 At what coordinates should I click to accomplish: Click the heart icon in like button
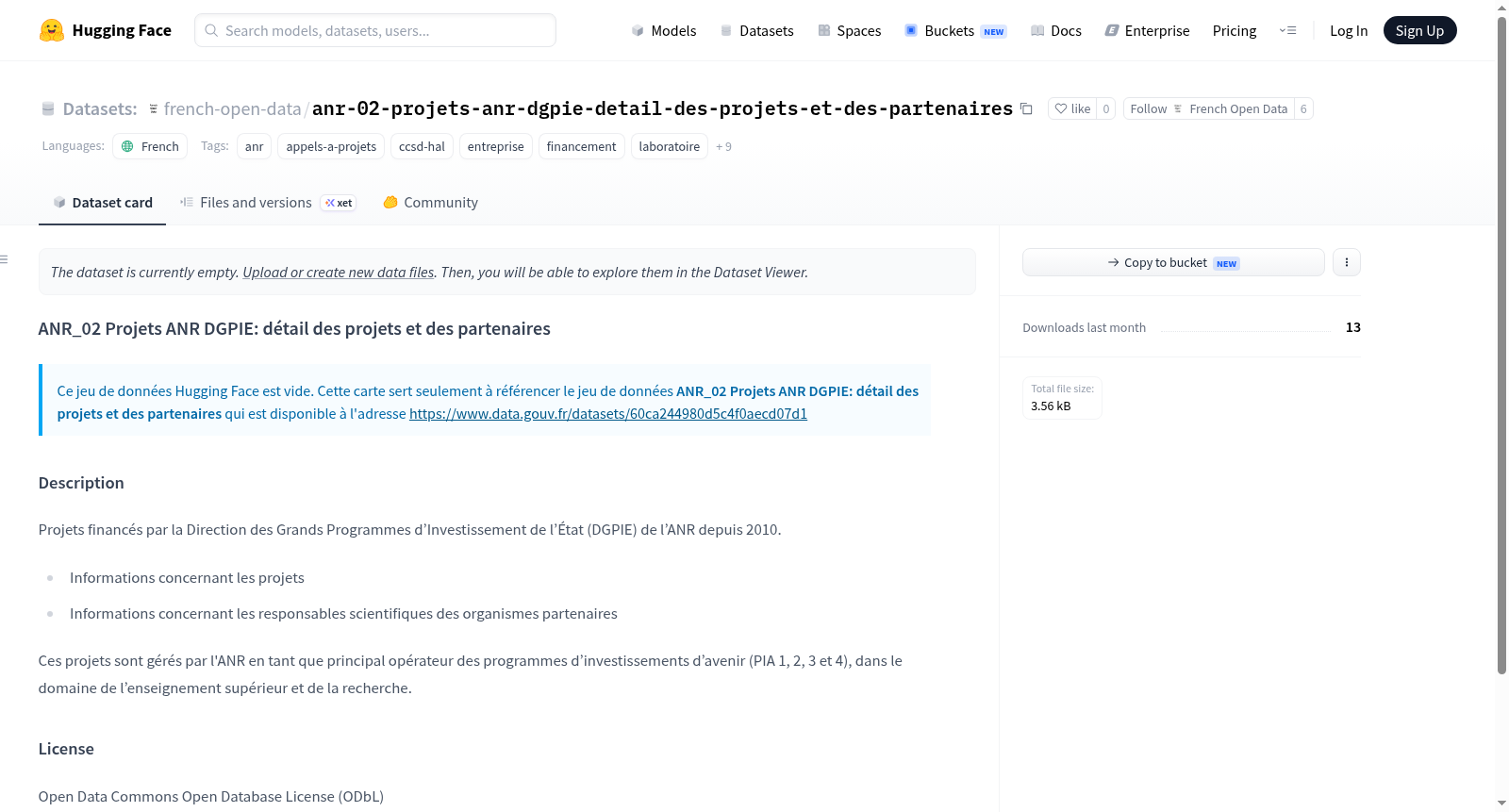(x=1061, y=109)
